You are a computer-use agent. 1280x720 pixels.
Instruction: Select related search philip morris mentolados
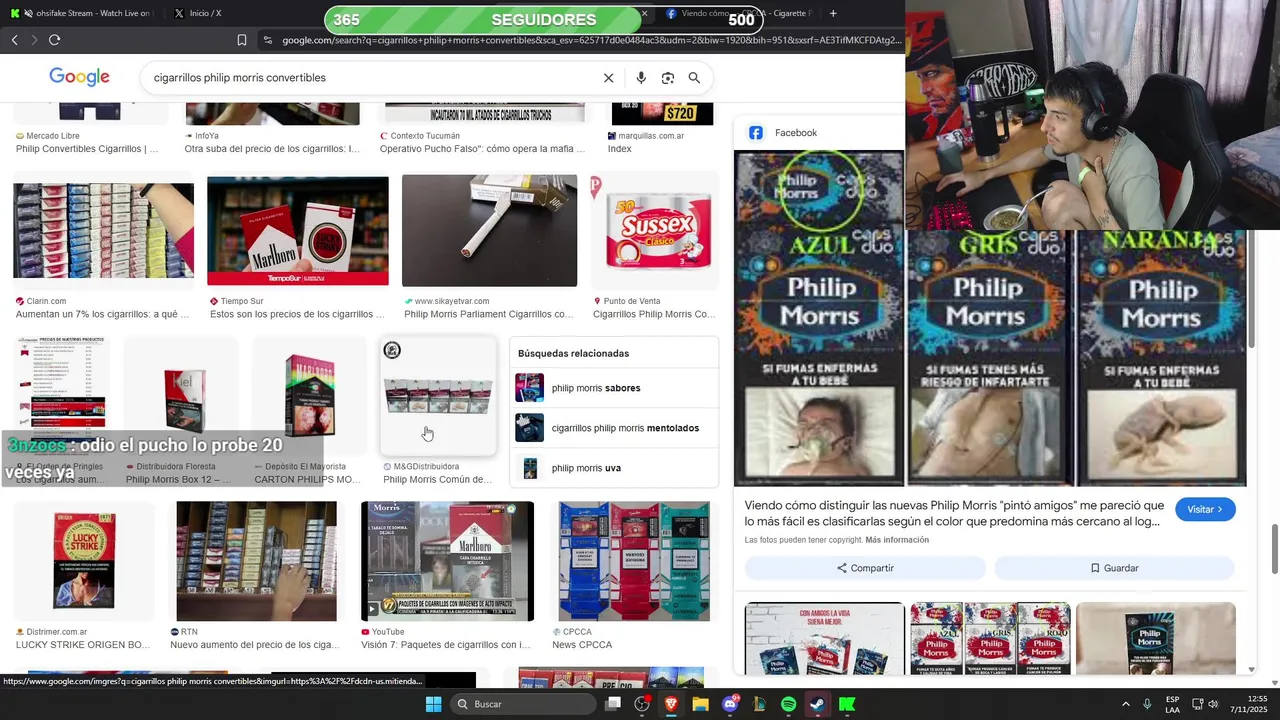(614, 428)
